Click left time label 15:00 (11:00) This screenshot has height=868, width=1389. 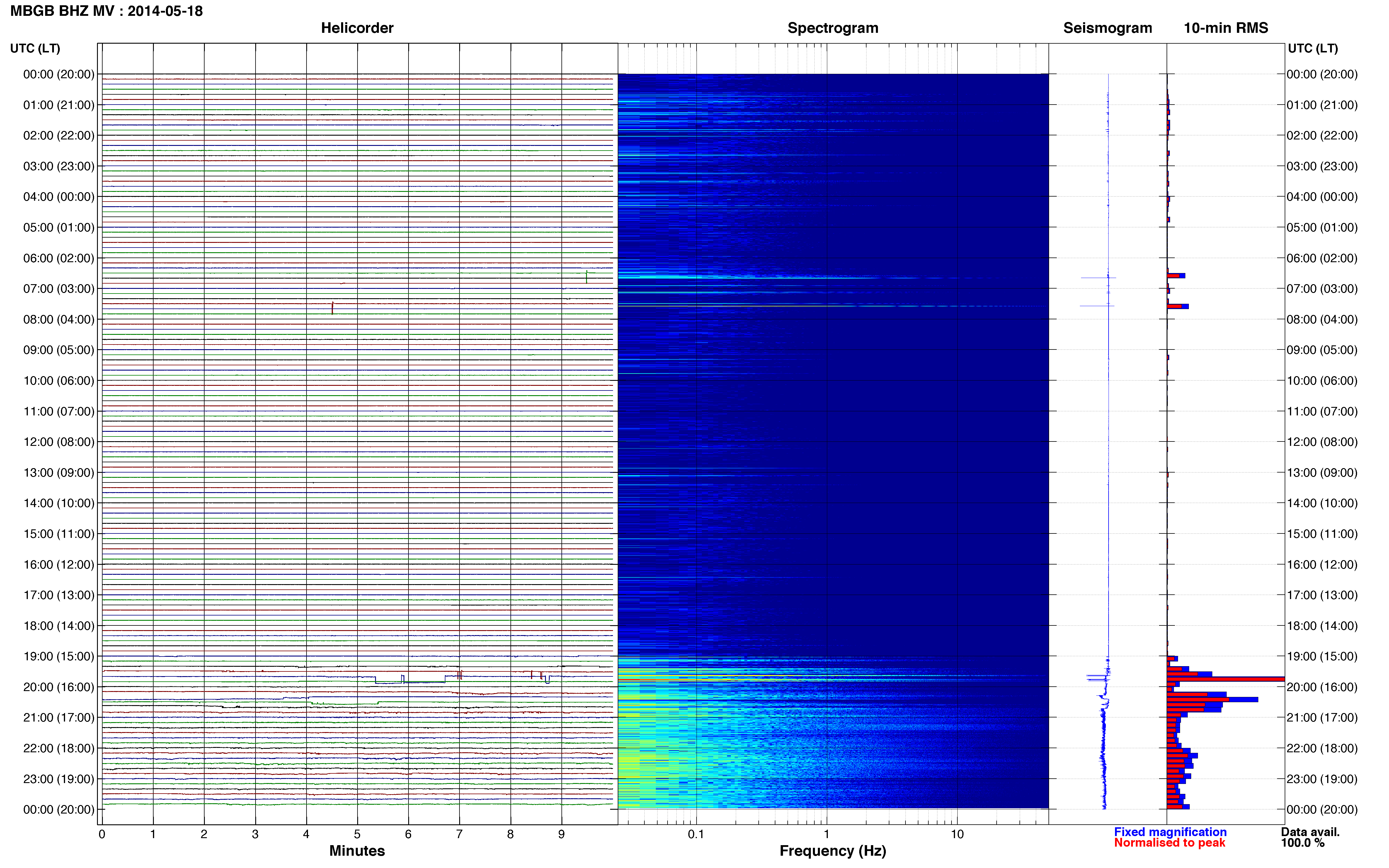(x=59, y=534)
